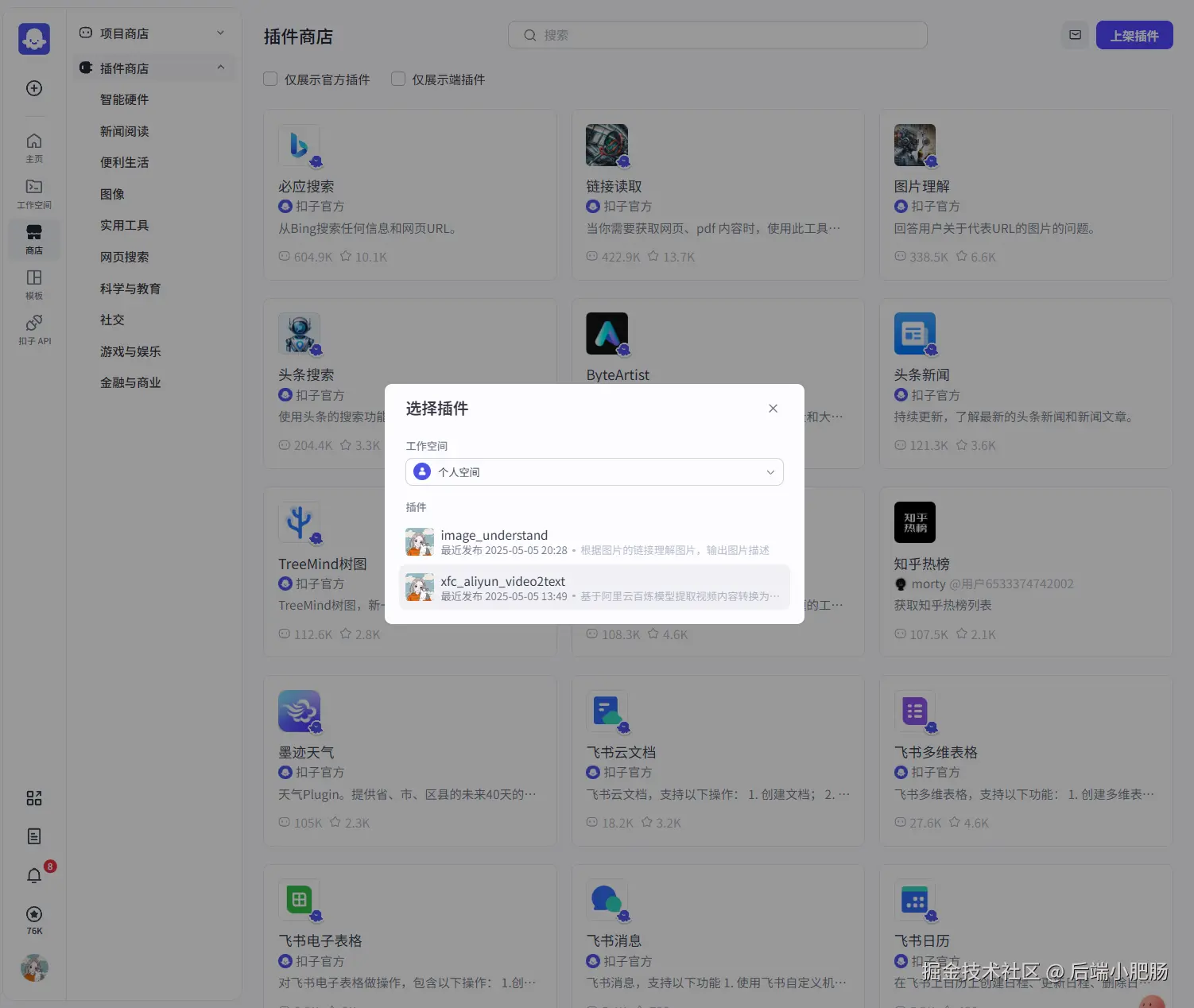
Task: Enable 仅展示端插件 checkbox
Action: [x=398, y=79]
